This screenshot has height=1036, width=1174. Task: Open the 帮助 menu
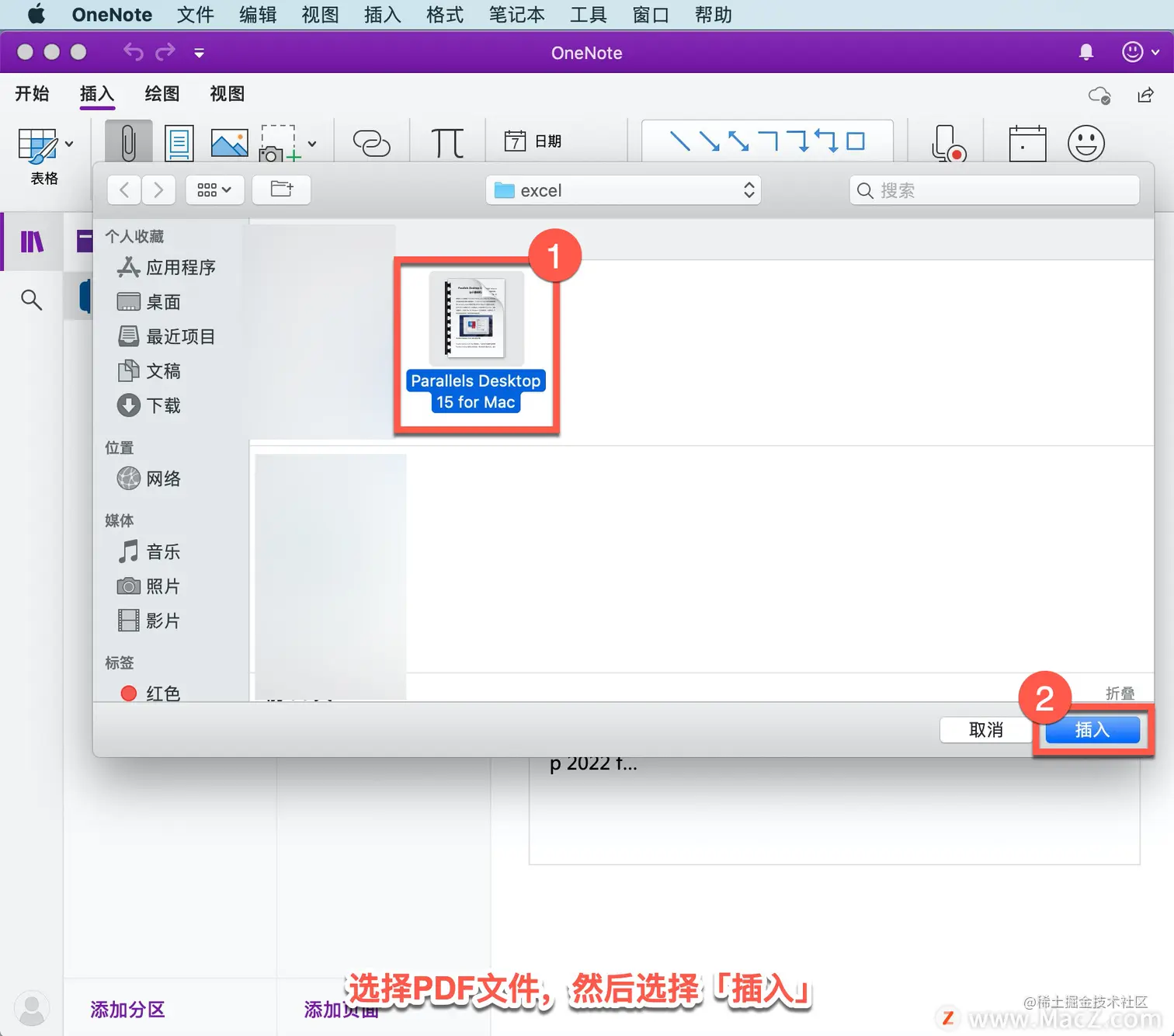pyautogui.click(x=714, y=15)
